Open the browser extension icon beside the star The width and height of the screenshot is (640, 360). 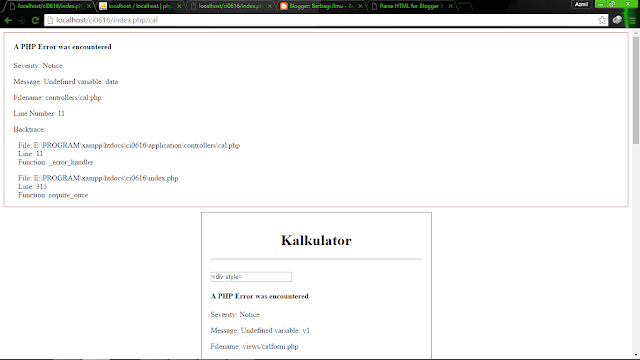[617, 20]
